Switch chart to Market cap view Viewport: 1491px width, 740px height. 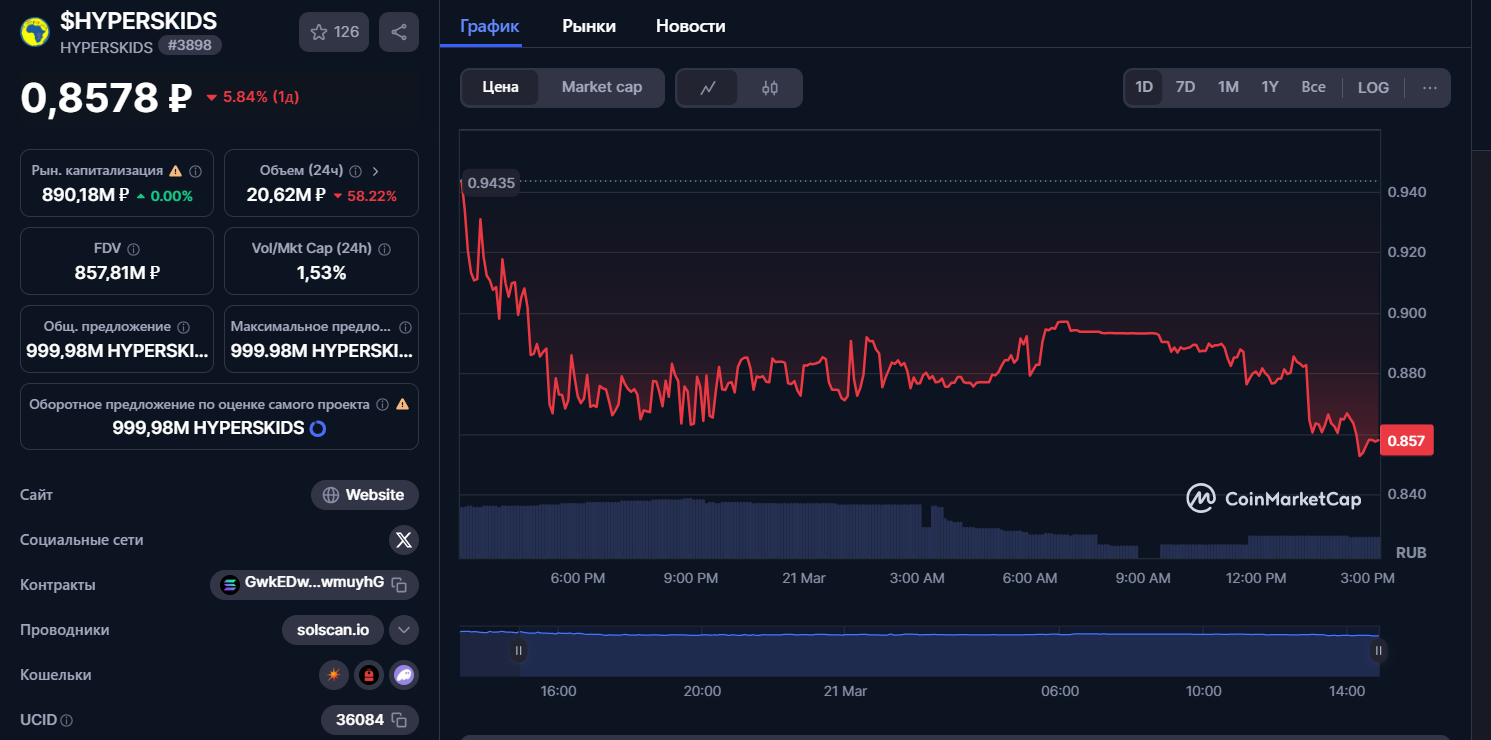coord(602,87)
